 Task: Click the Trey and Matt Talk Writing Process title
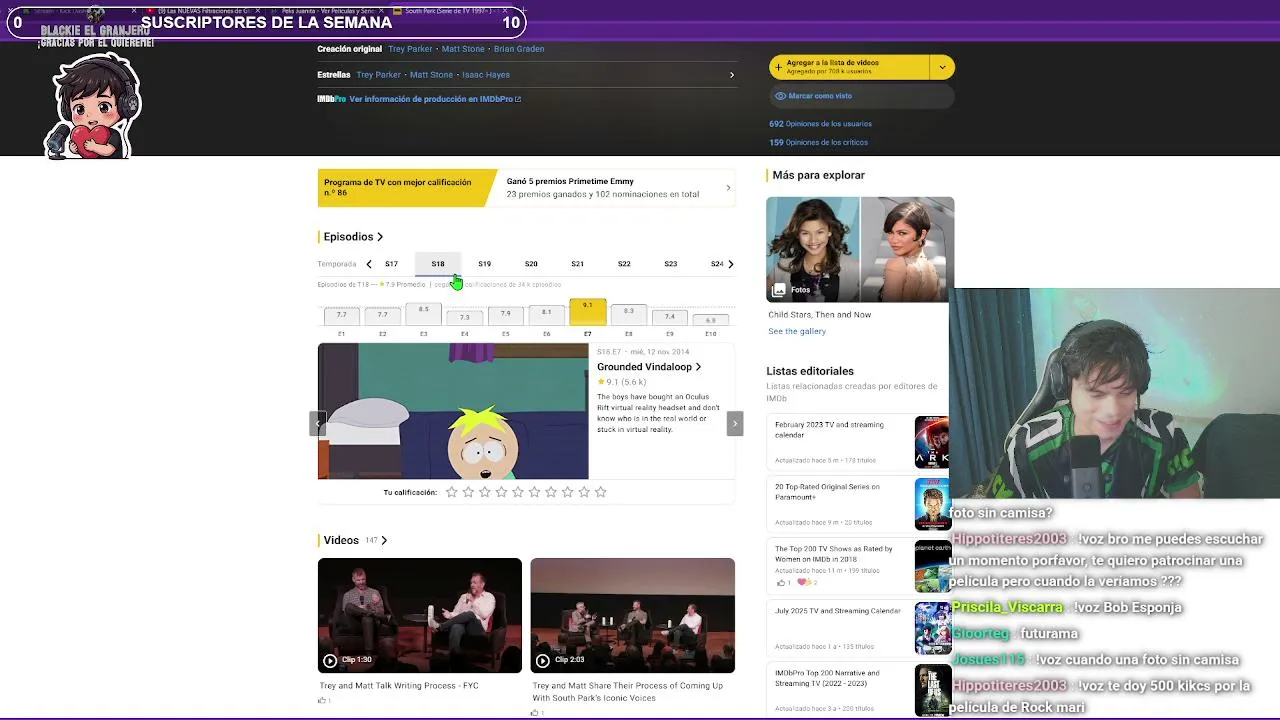399,686
